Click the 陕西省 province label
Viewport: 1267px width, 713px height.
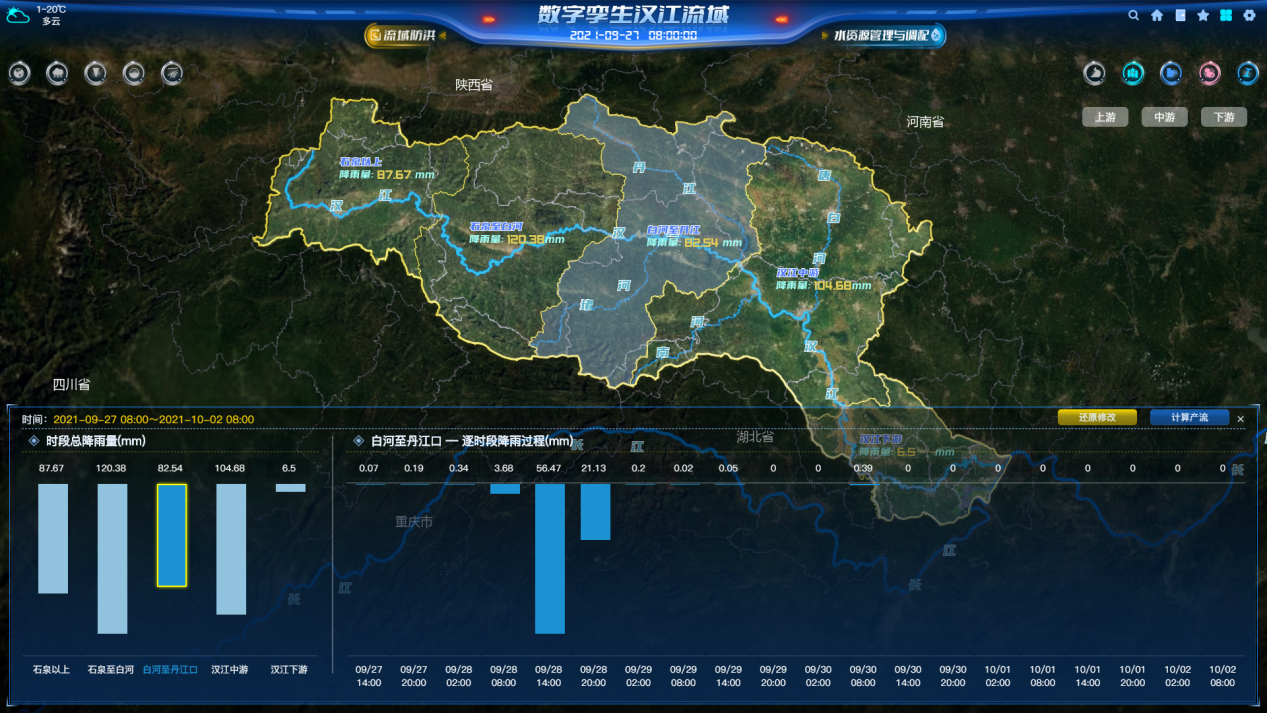pyautogui.click(x=474, y=85)
